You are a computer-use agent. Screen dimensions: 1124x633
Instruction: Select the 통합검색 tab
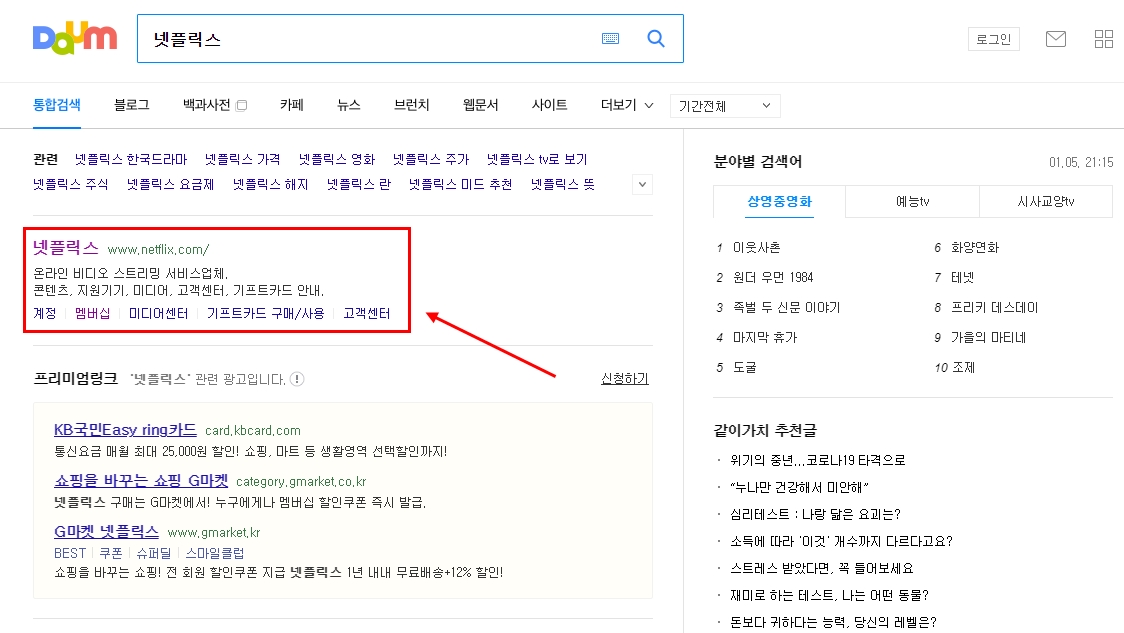click(57, 105)
